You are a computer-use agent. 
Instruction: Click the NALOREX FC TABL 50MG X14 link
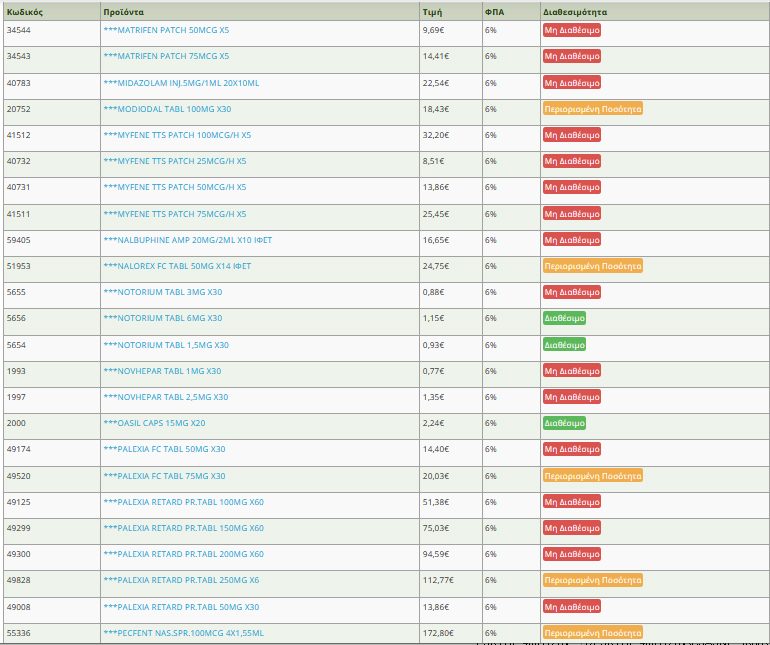tap(177, 266)
